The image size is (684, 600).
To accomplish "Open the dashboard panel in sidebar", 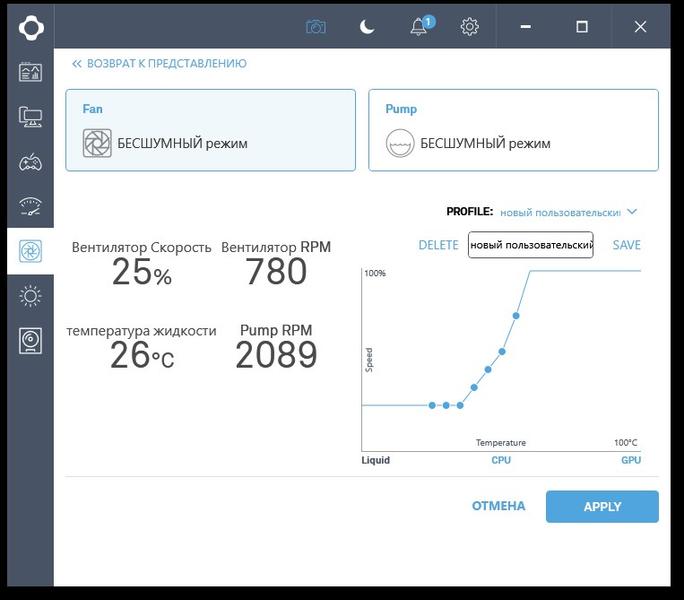I will point(31,72).
